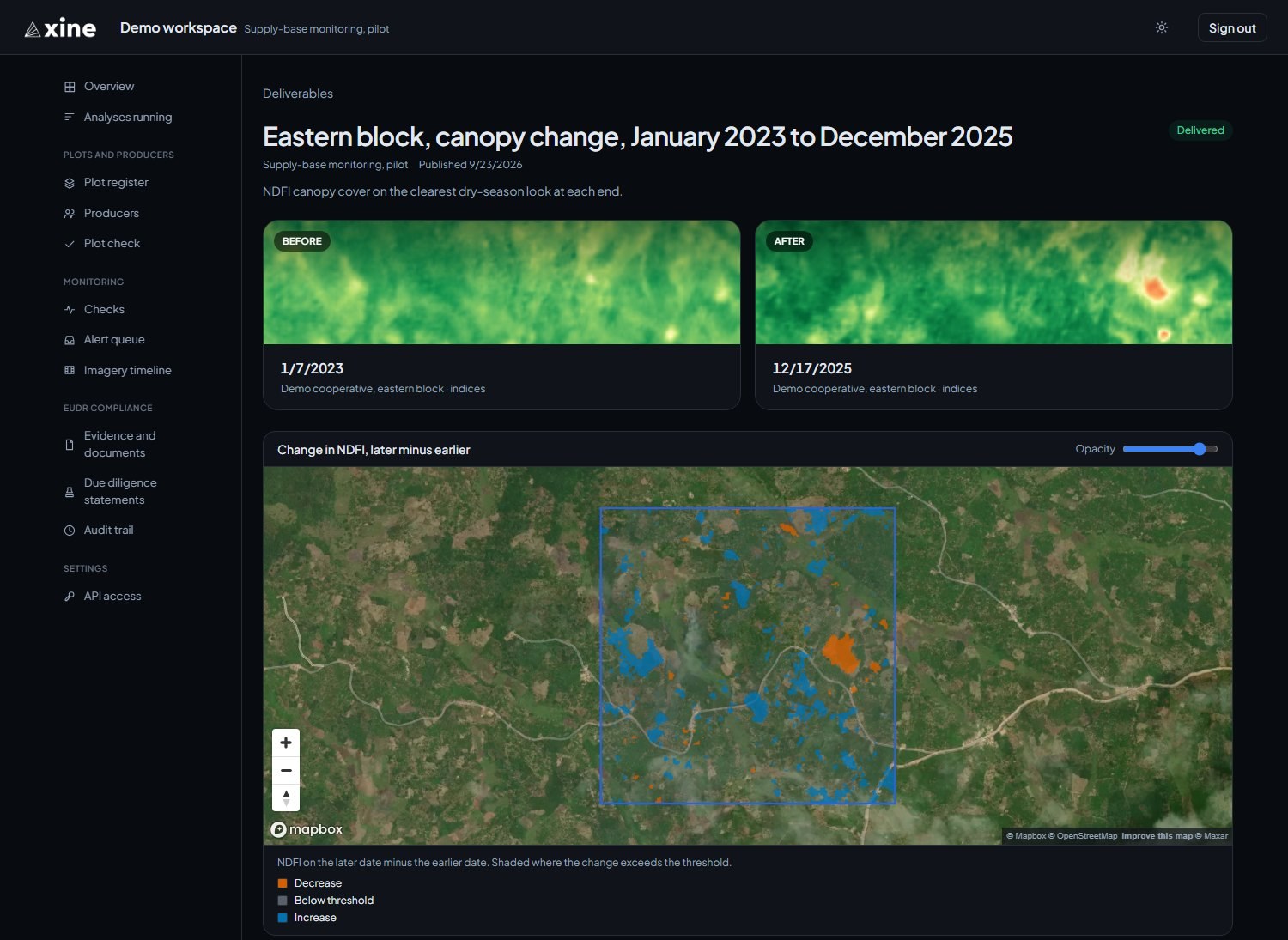Click the large orange decrease patch on map
1288x940 pixels.
point(841,653)
